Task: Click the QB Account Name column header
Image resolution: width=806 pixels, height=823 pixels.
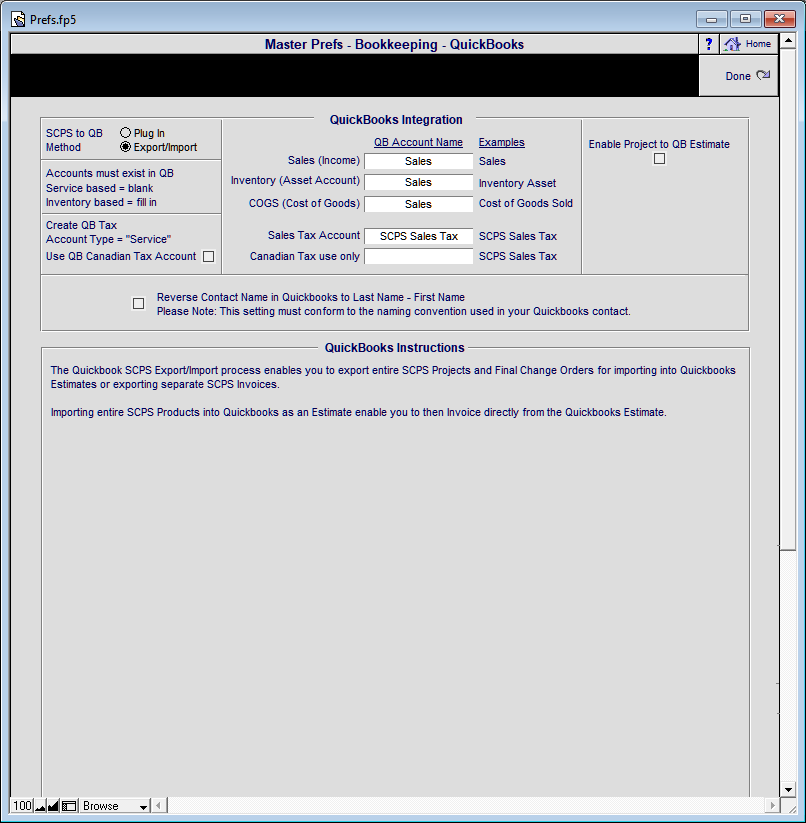Action: click(418, 142)
